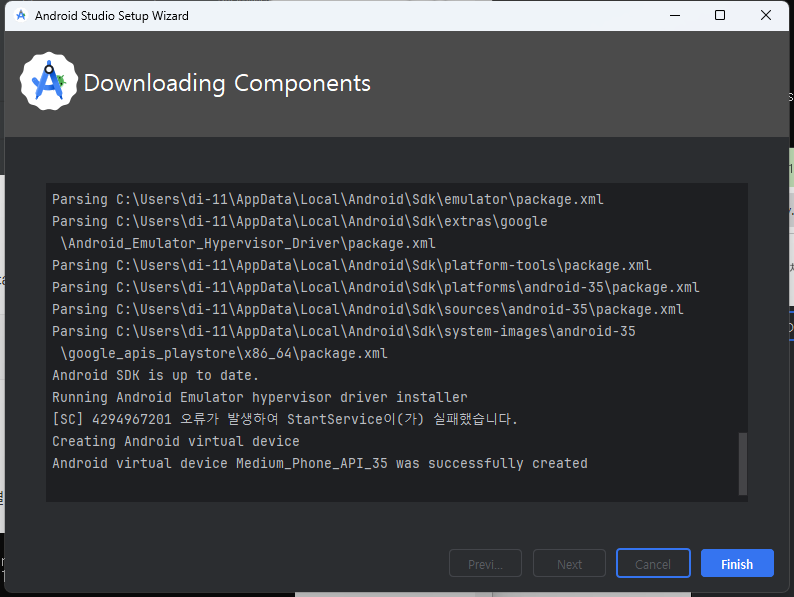This screenshot has width=794, height=597.
Task: Click the platforms\android-35 parsing line
Action: pyautogui.click(x=376, y=287)
